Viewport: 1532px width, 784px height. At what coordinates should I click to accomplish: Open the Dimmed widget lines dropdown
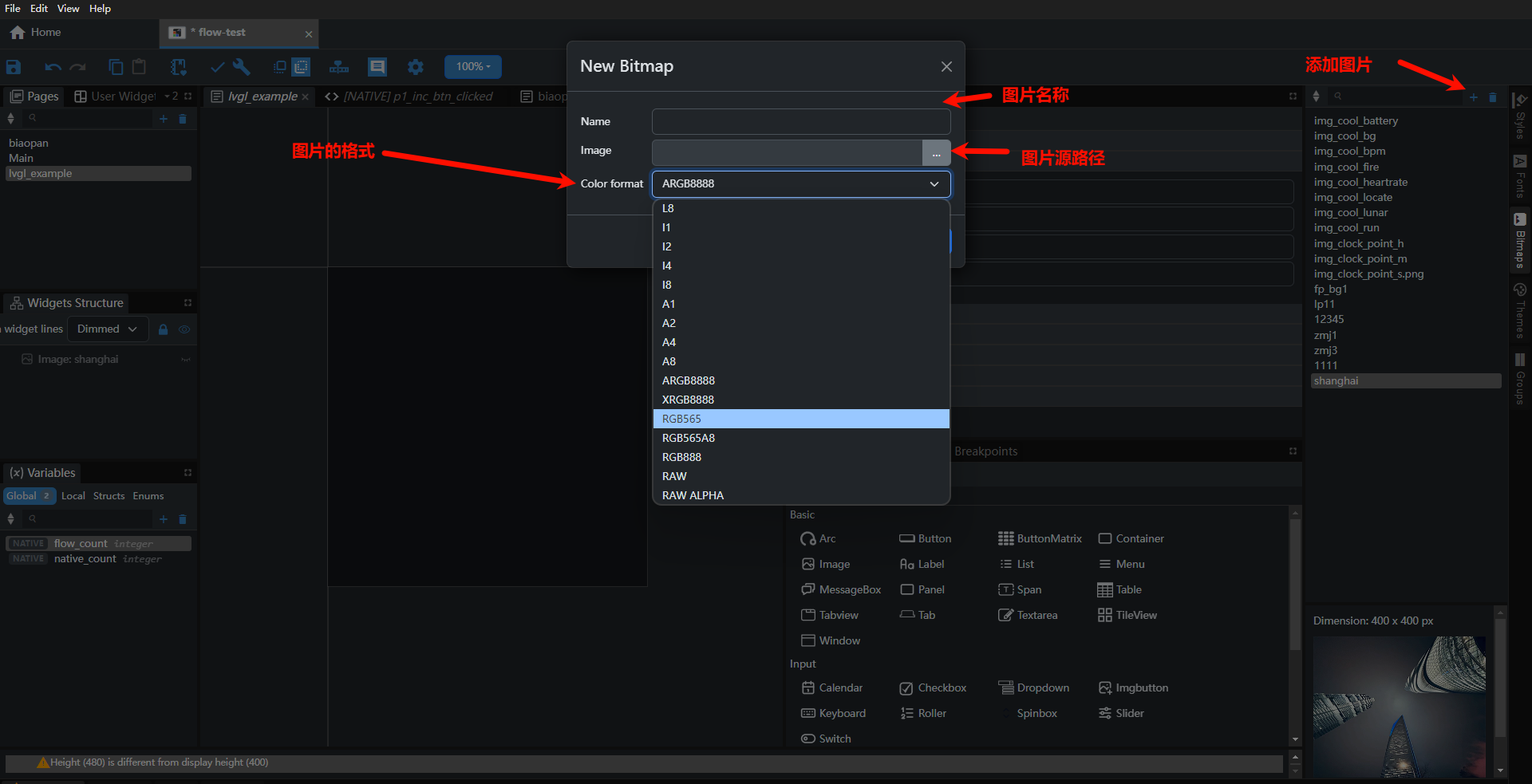coord(108,329)
